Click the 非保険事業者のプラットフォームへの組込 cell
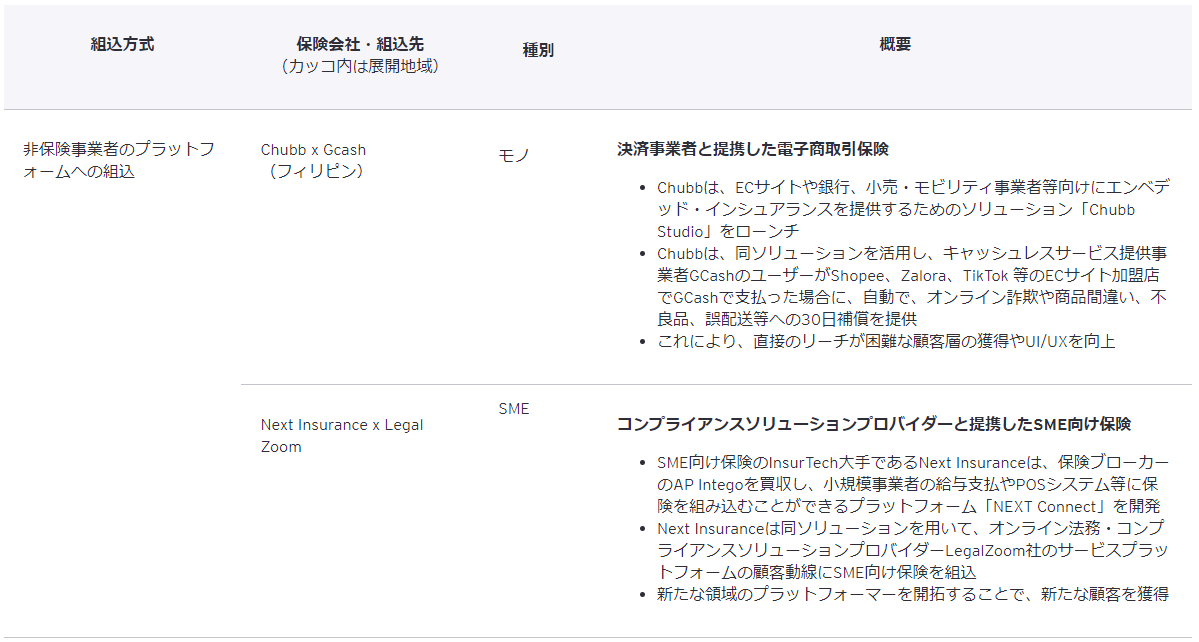Screen dimensions: 1199x642 (118, 160)
